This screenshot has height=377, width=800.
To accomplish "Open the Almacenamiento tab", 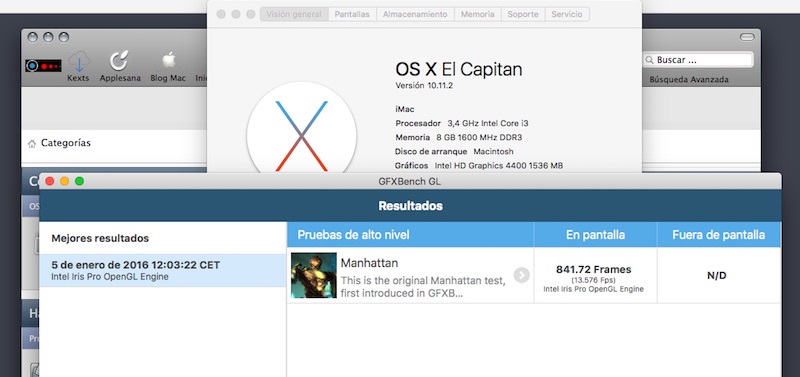I will [415, 14].
